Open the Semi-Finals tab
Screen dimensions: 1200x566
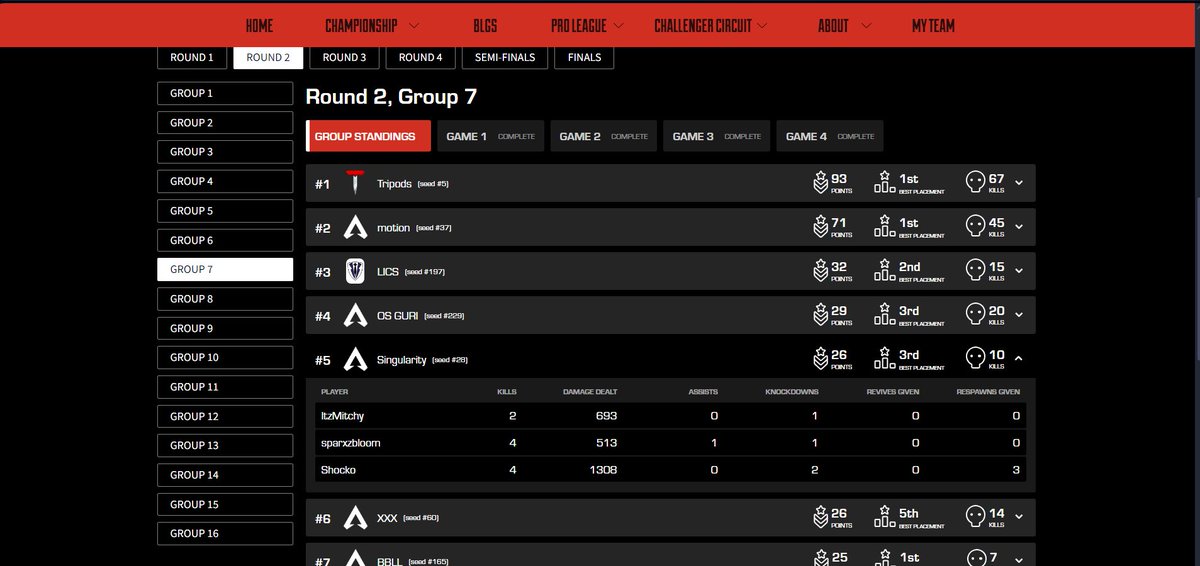pos(505,57)
